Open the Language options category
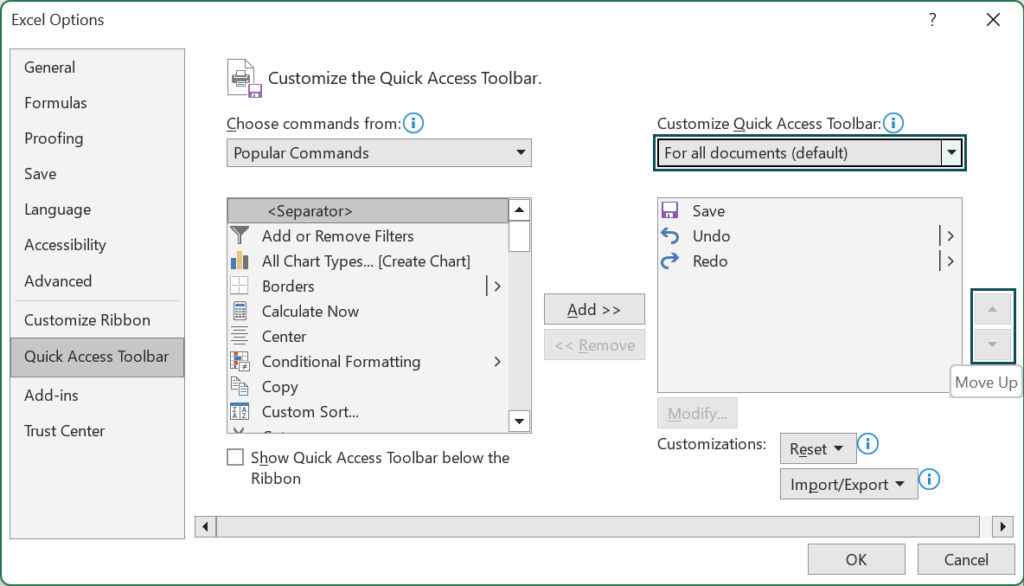Screen dimensions: 1024x586 97,210
